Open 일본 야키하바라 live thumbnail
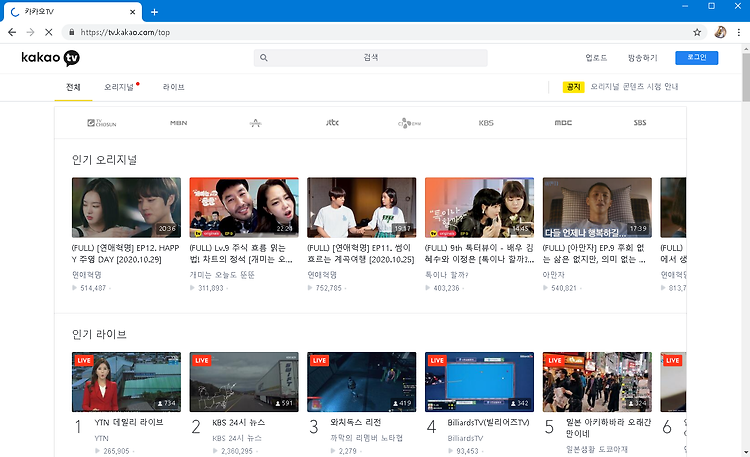This screenshot has height=457, width=750. click(x=597, y=382)
